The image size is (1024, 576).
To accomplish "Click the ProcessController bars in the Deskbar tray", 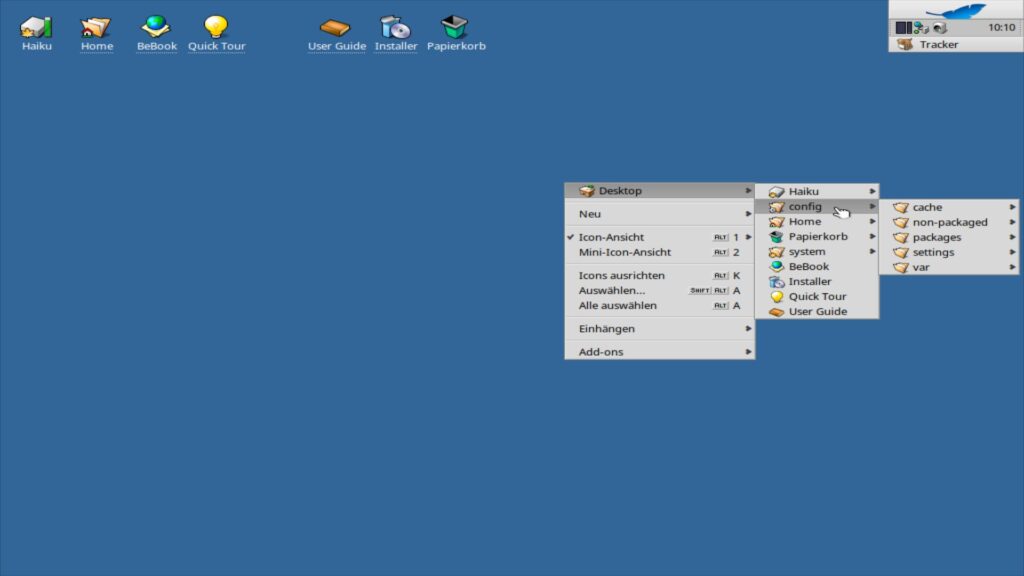I will coord(903,27).
